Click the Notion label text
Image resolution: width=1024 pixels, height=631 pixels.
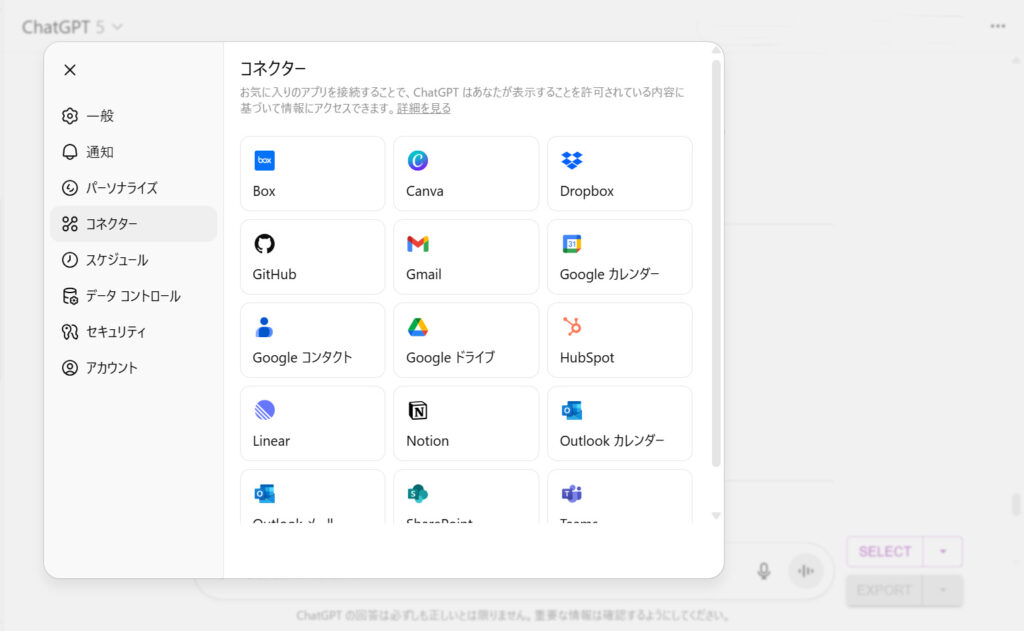tap(427, 441)
